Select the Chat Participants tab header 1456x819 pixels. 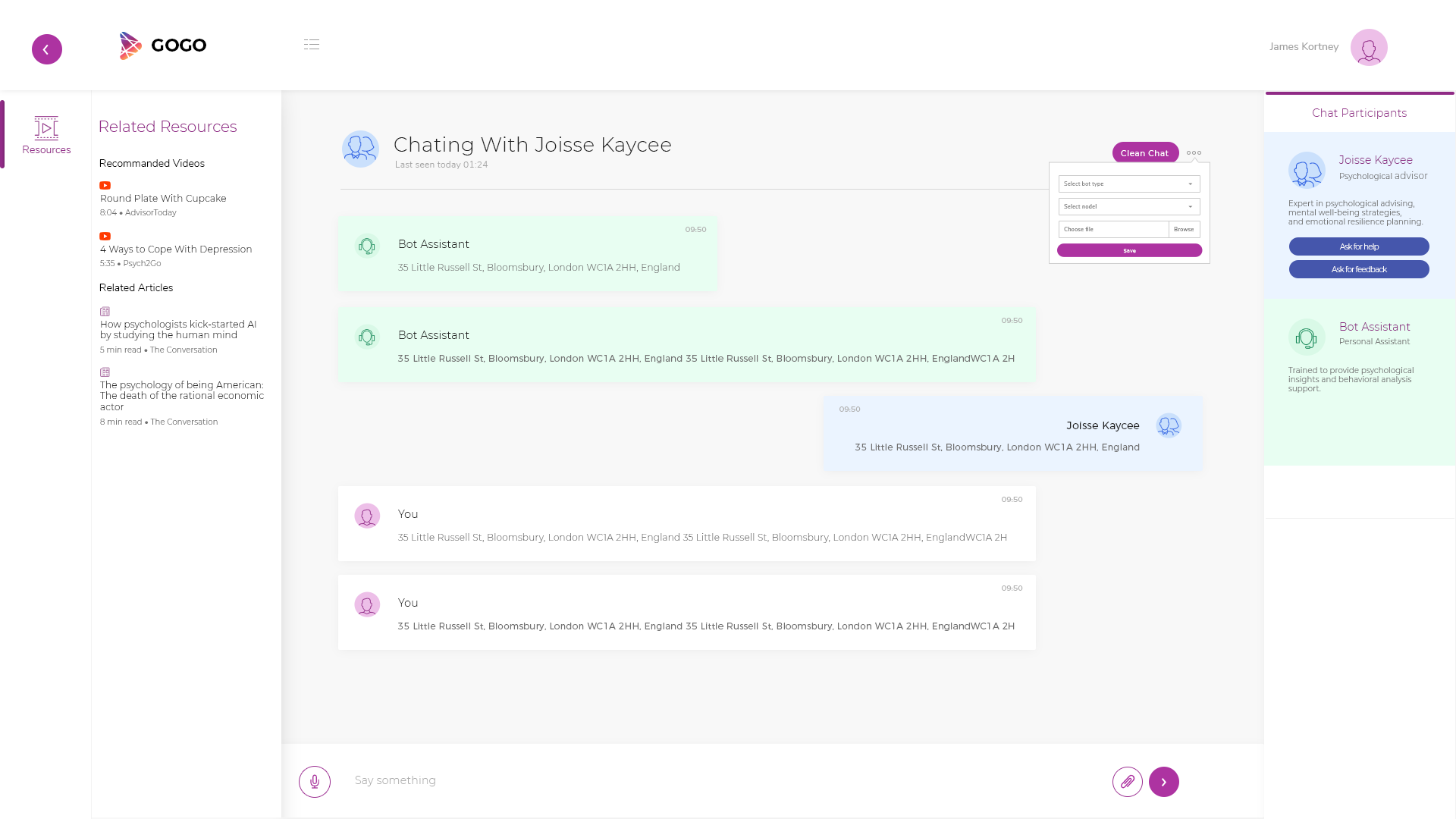point(1359,113)
